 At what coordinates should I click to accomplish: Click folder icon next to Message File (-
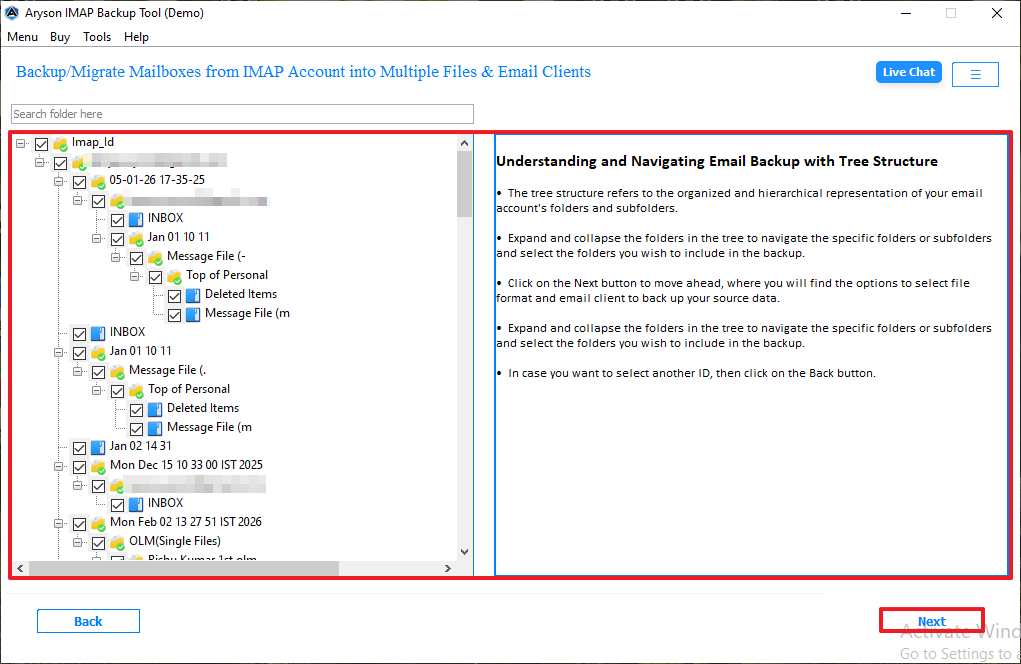coord(155,258)
